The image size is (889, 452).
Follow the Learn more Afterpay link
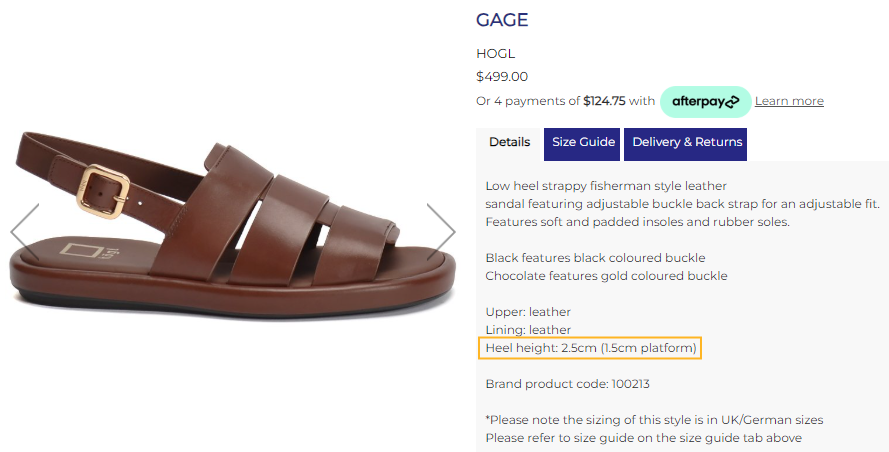(x=789, y=101)
